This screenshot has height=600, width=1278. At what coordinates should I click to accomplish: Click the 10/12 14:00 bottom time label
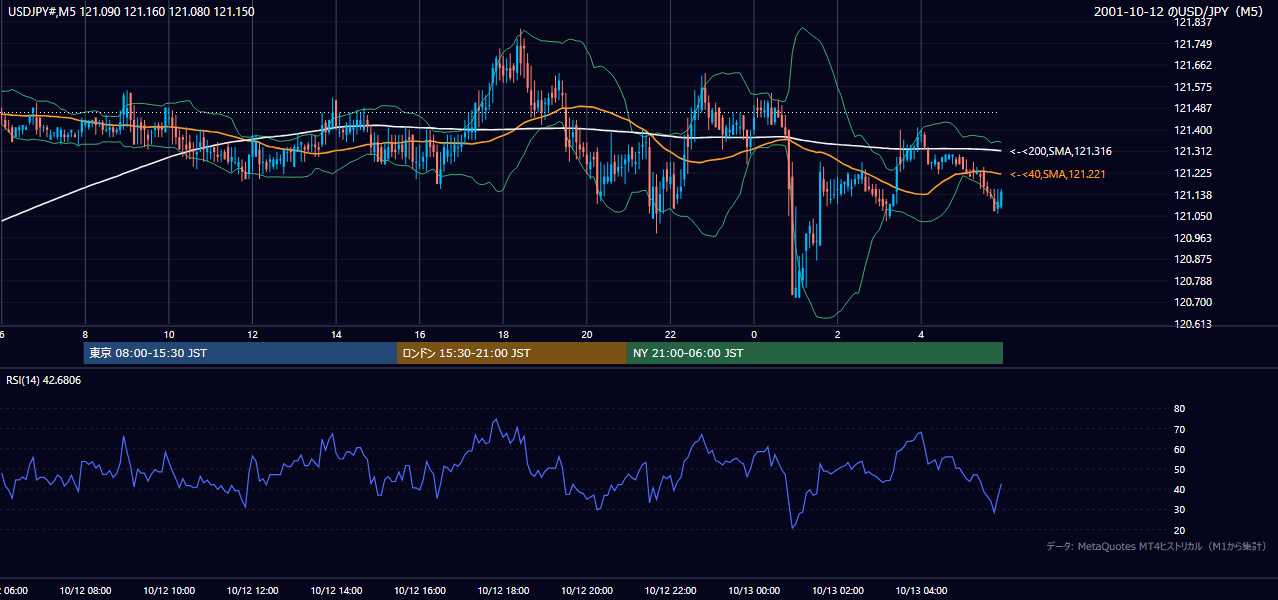pos(336,590)
